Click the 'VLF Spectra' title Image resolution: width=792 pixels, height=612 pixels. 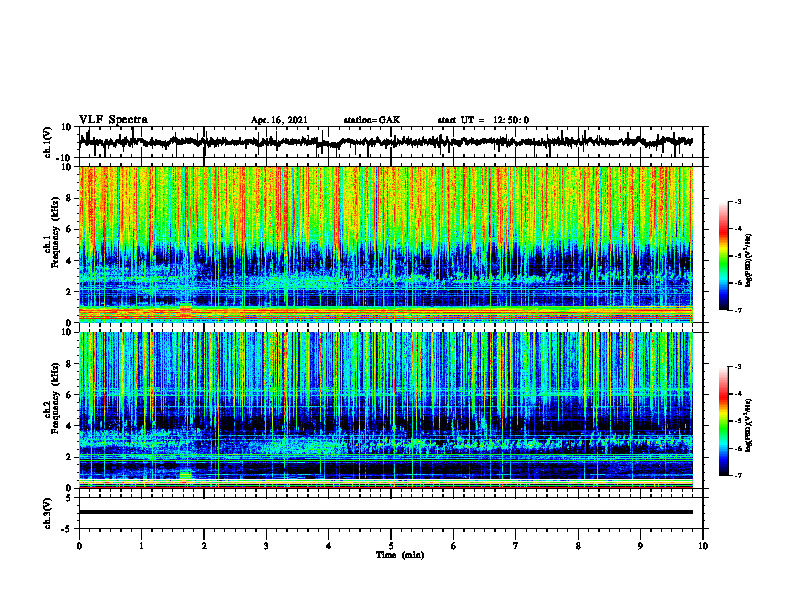click(x=113, y=120)
